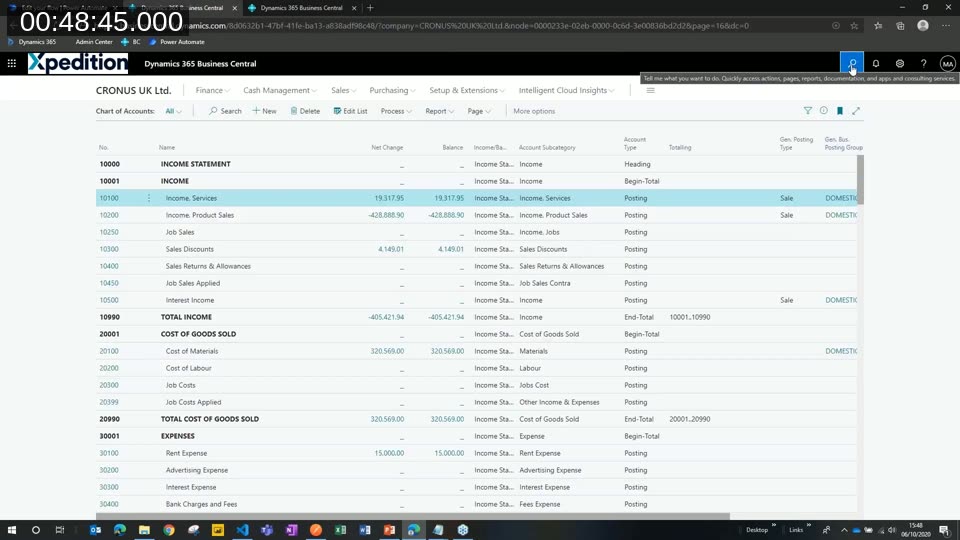Switch to the Dynamics 365 Business Central browser tab
The image size is (960, 540).
[x=301, y=8]
